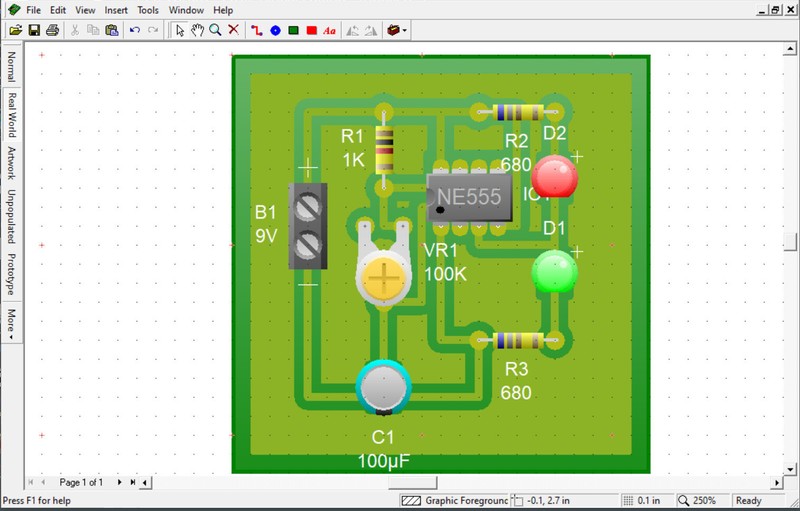Click the vertical scrollbar up arrow
Viewport: 800px width, 511px height.
click(x=790, y=49)
